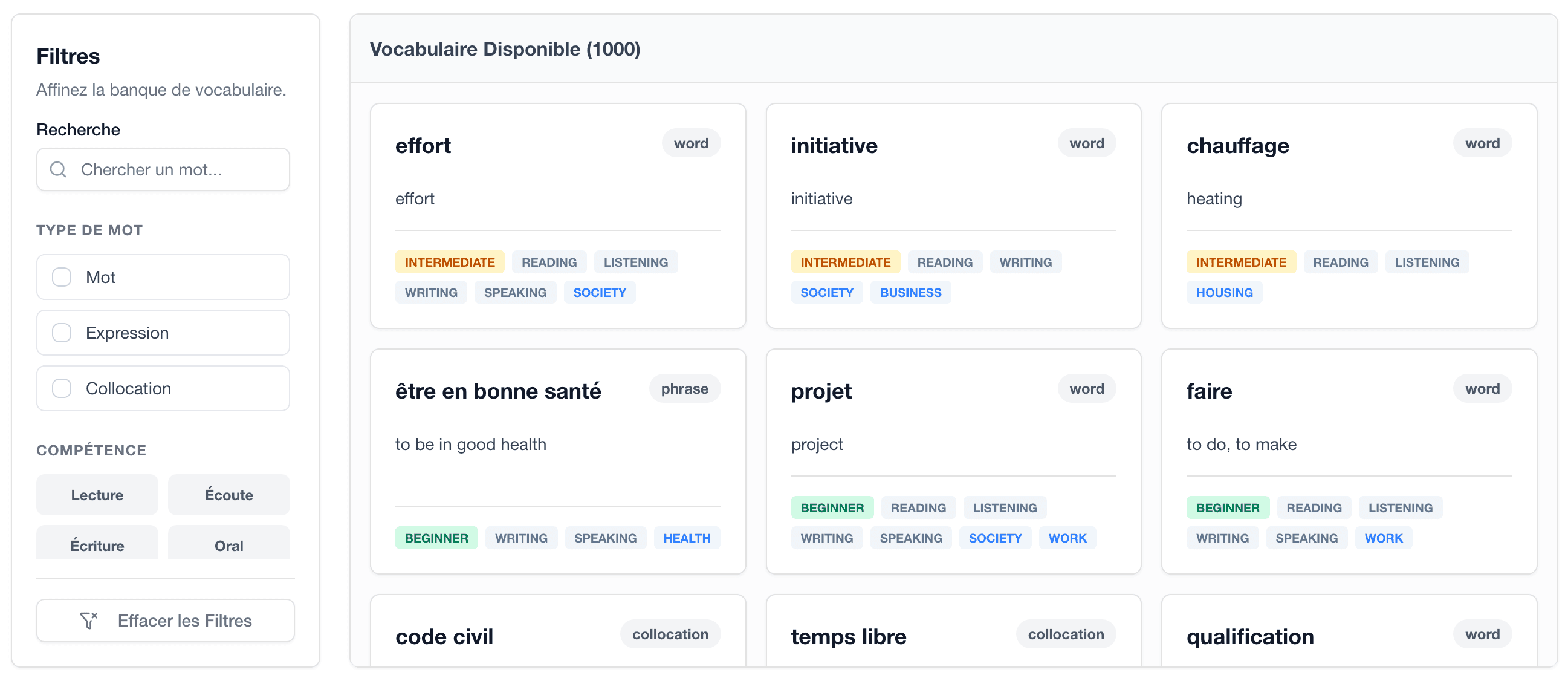Select the Écoute skill filter

point(229,495)
